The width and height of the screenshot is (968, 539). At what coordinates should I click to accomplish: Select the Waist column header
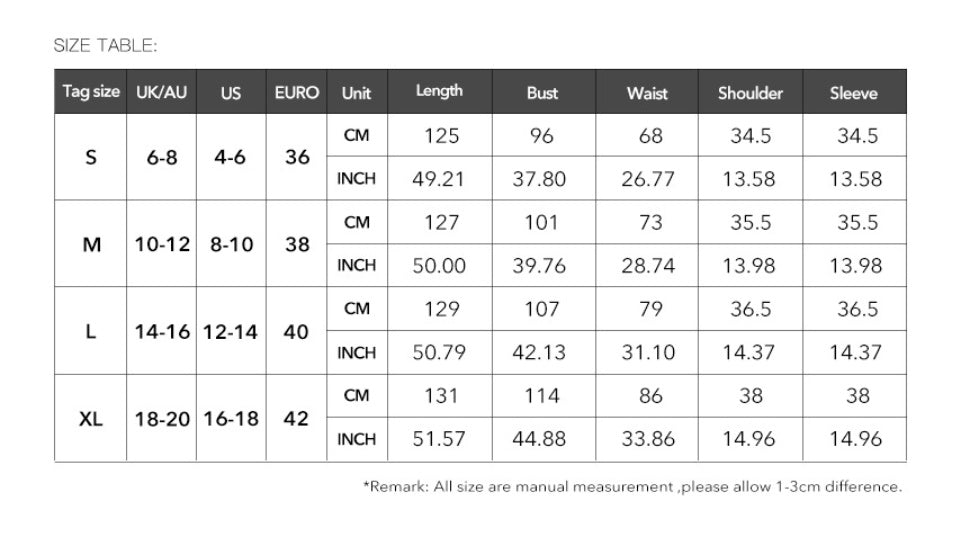point(647,93)
